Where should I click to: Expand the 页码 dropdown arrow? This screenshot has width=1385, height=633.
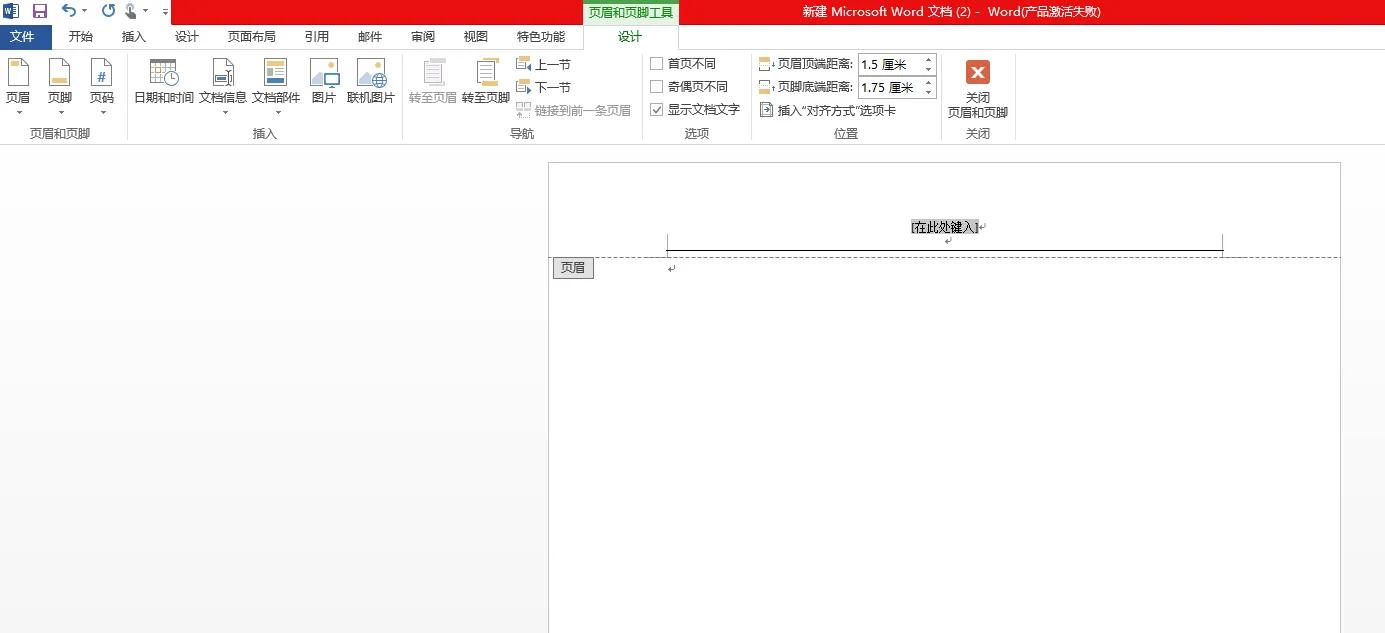(102, 113)
